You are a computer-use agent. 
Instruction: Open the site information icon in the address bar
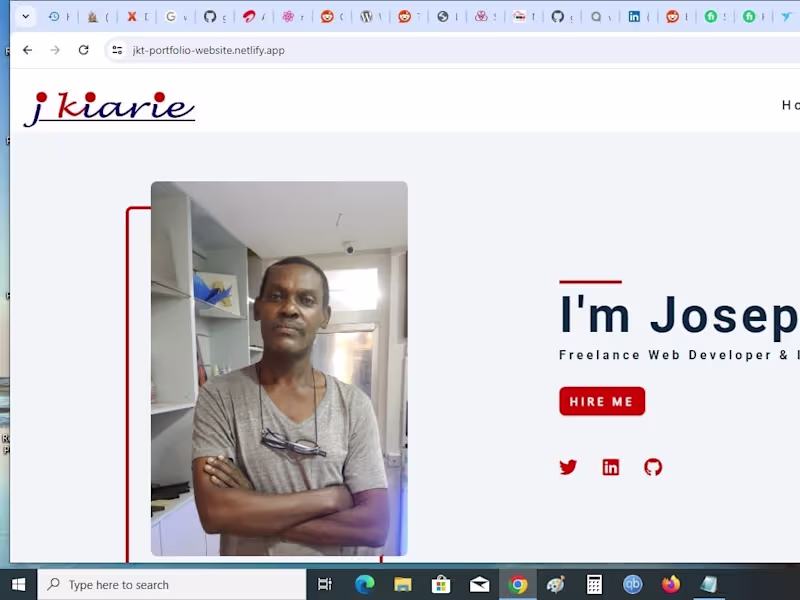(x=117, y=50)
